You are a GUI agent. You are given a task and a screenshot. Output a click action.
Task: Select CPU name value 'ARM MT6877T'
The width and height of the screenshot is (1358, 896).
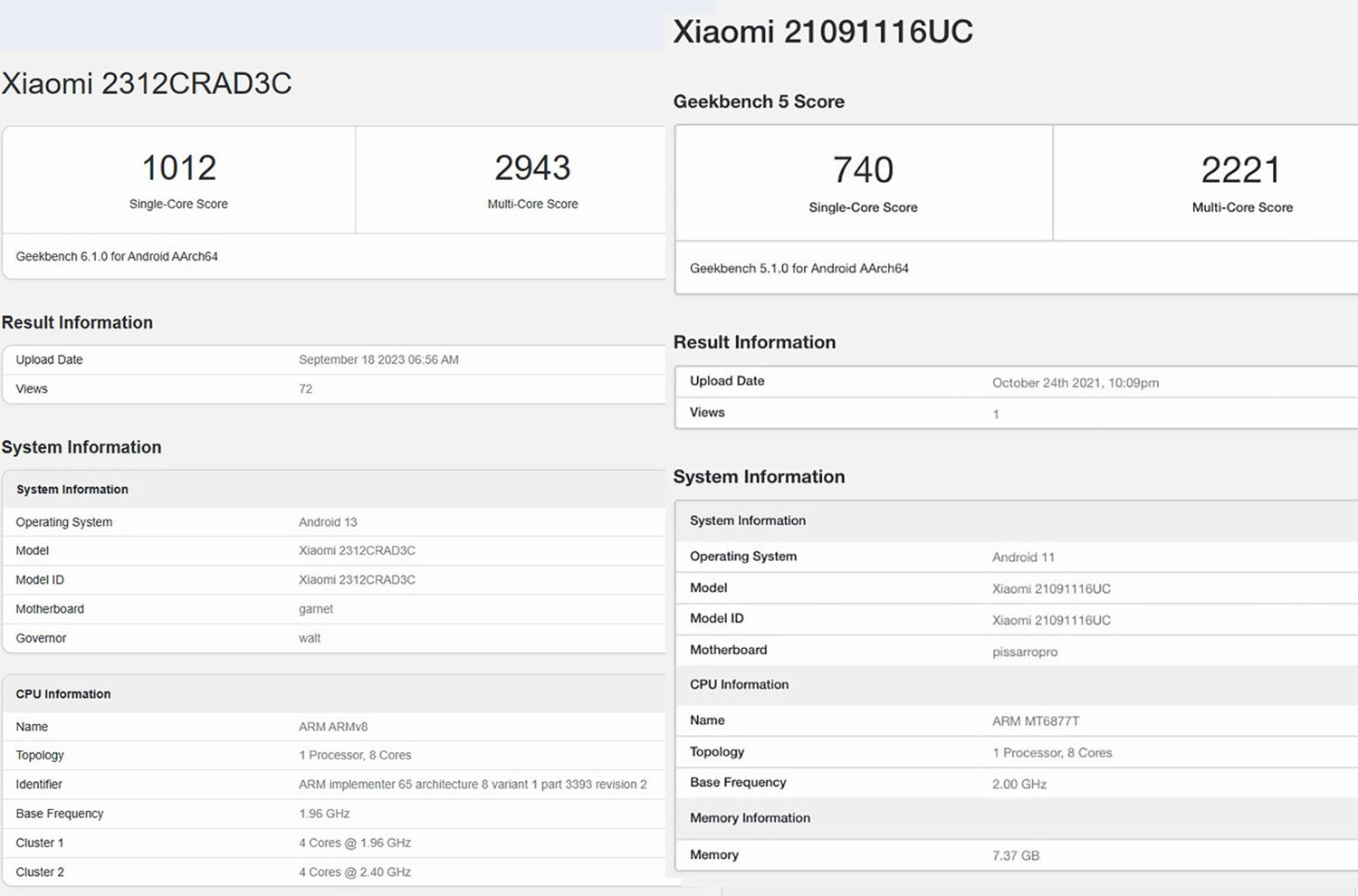(1036, 721)
